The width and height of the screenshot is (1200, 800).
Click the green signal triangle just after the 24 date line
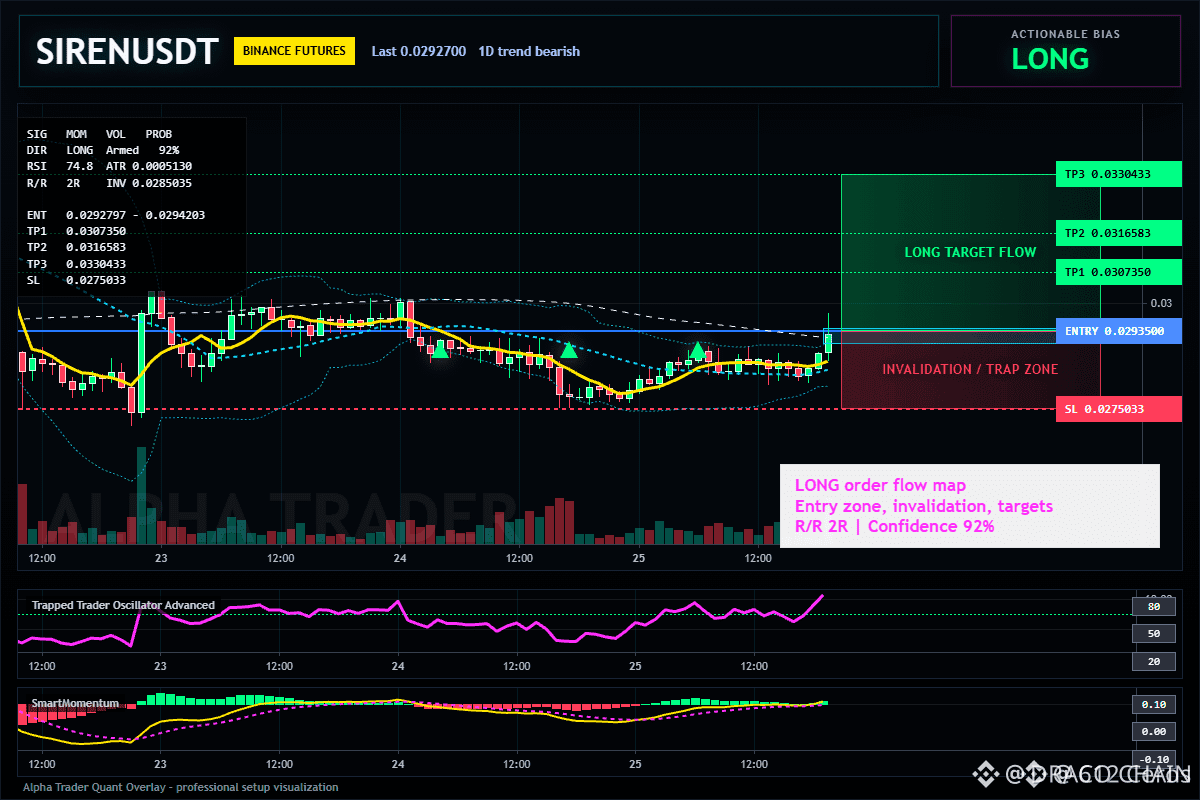pos(439,348)
